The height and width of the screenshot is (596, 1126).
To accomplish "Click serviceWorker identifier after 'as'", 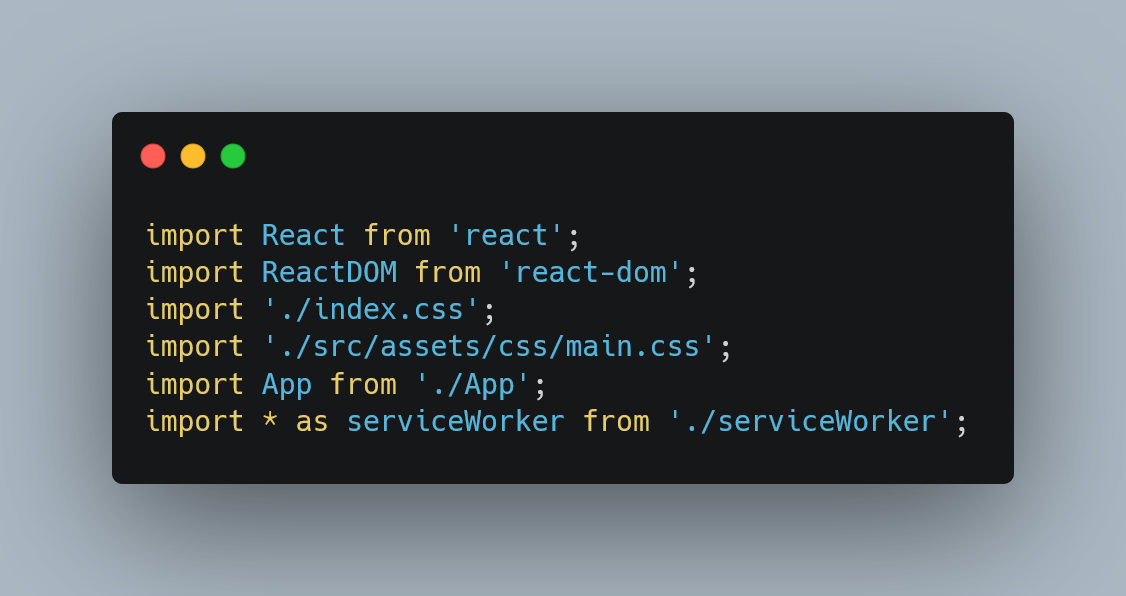I will 455,422.
